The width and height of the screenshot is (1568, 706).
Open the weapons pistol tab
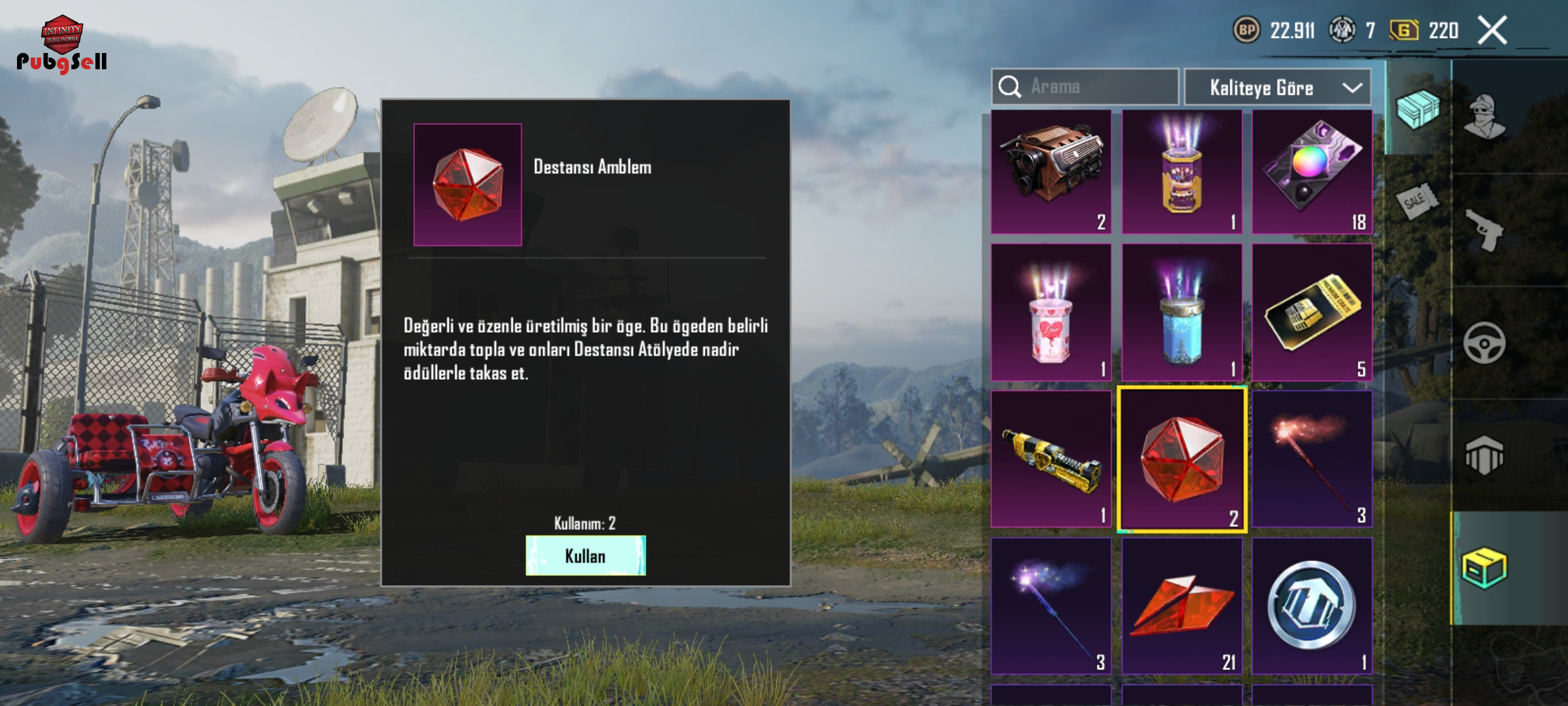[1484, 230]
